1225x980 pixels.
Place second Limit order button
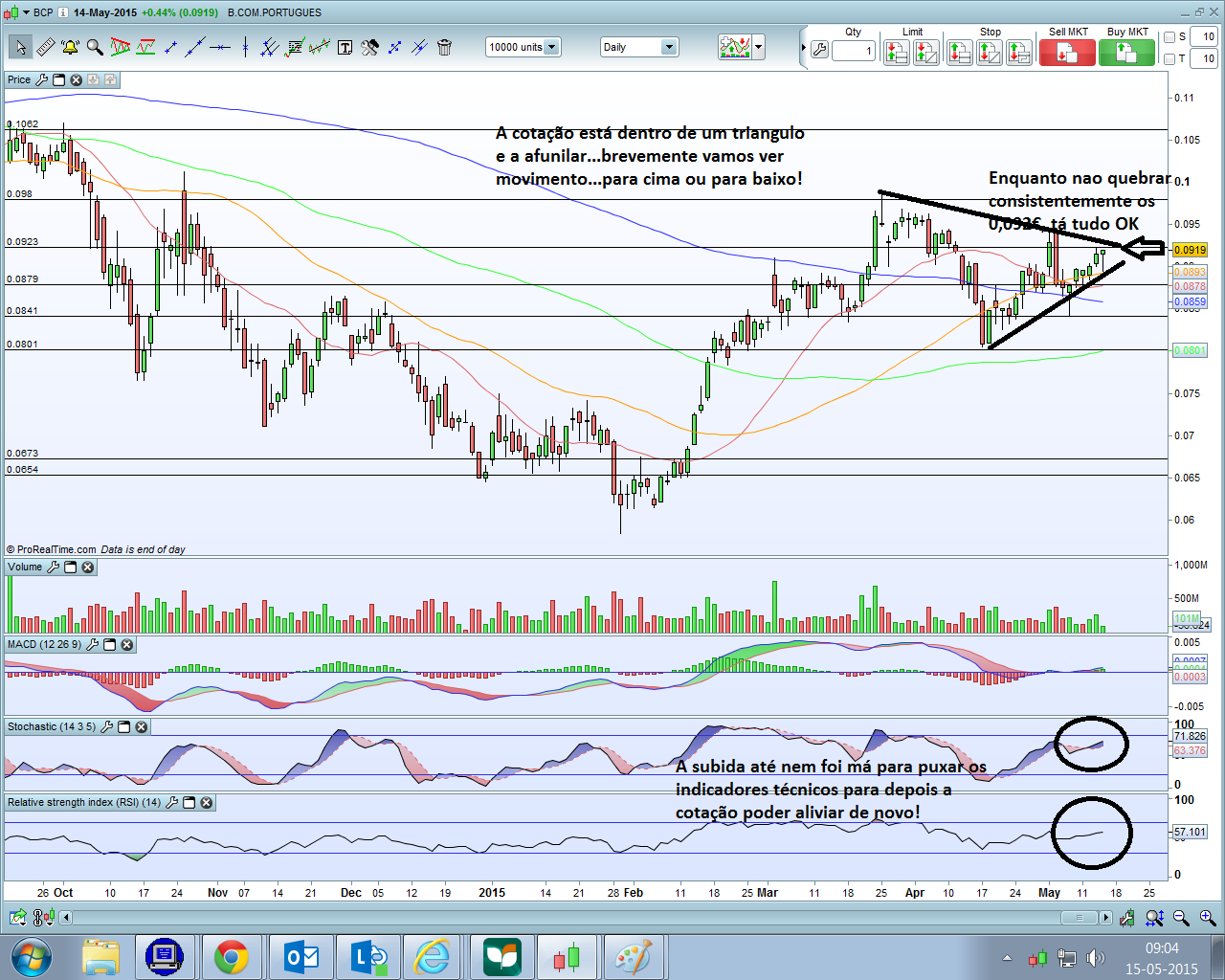(926, 53)
